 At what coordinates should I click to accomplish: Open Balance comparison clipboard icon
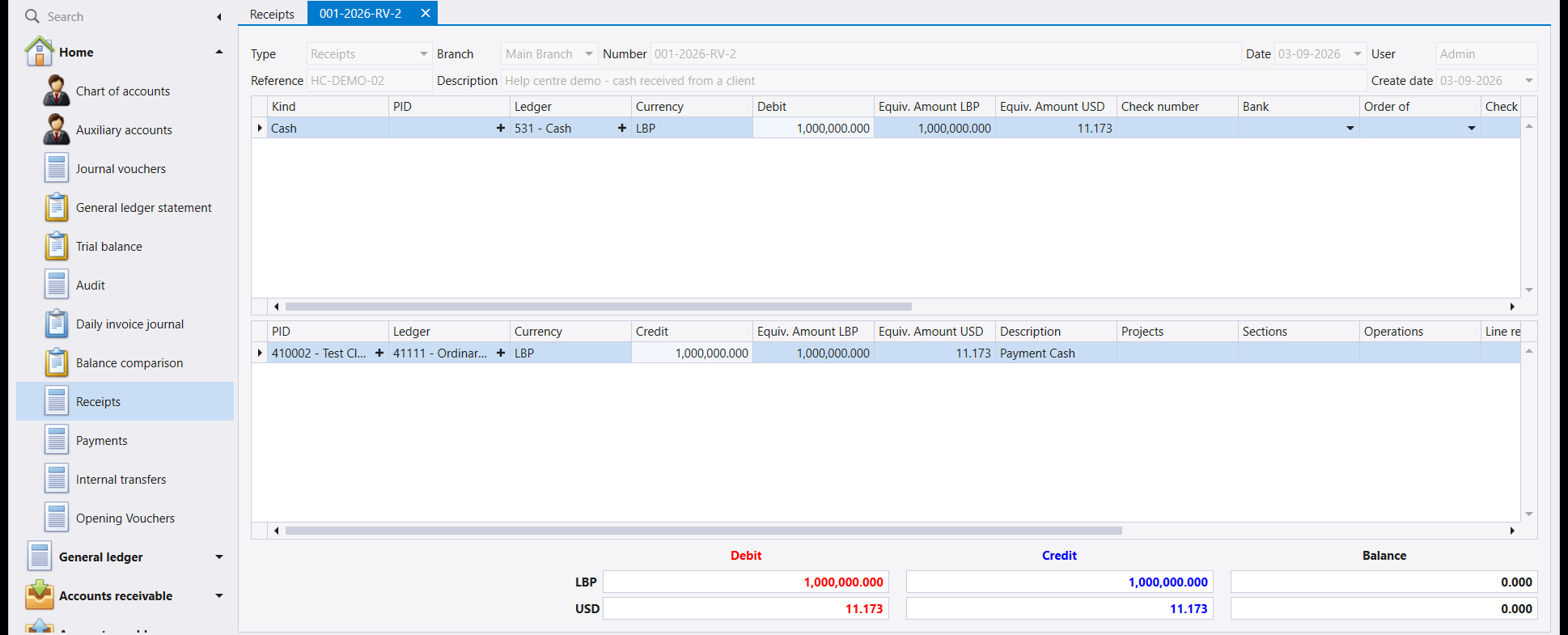tap(56, 362)
